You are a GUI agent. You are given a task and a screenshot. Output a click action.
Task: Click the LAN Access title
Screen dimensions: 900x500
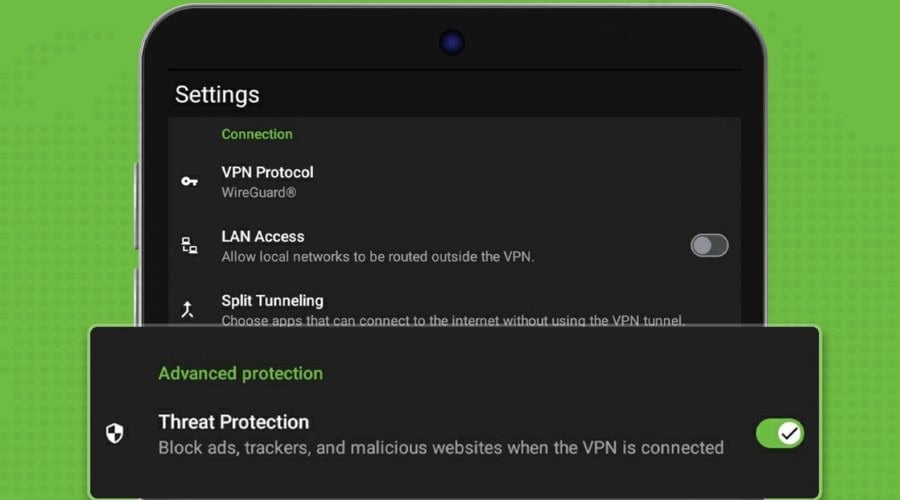tap(263, 237)
